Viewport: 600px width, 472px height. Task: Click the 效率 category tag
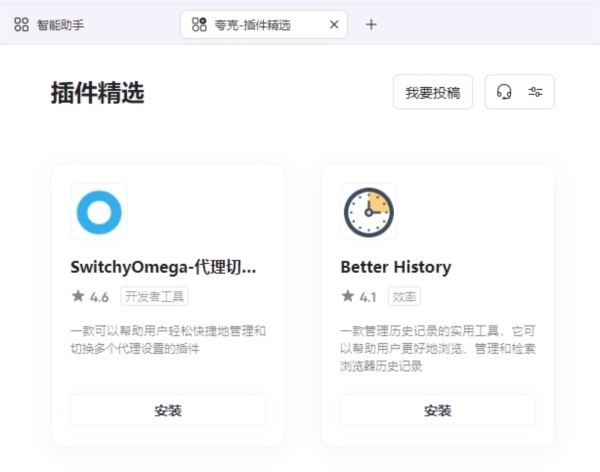[x=404, y=296]
